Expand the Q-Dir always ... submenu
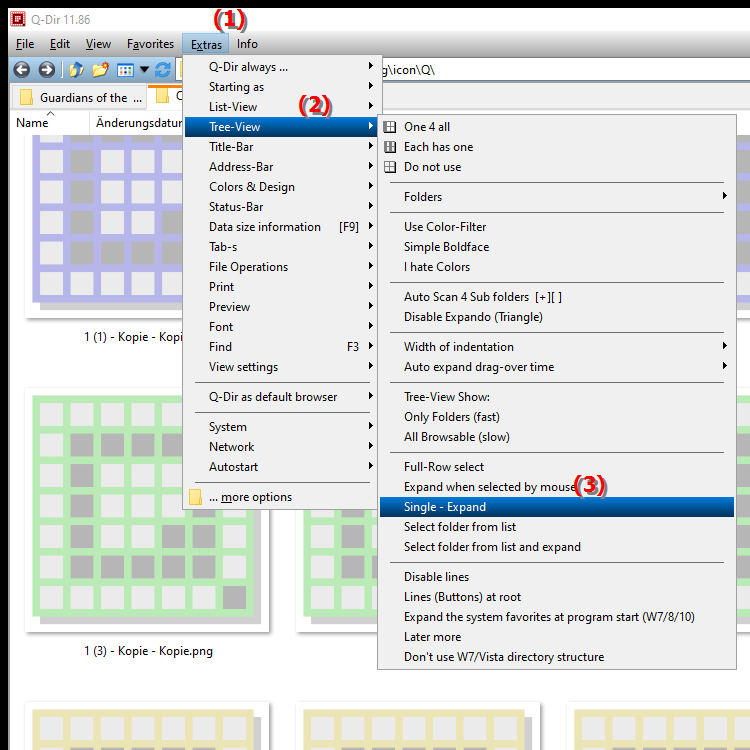This screenshot has width=750, height=750. click(281, 67)
